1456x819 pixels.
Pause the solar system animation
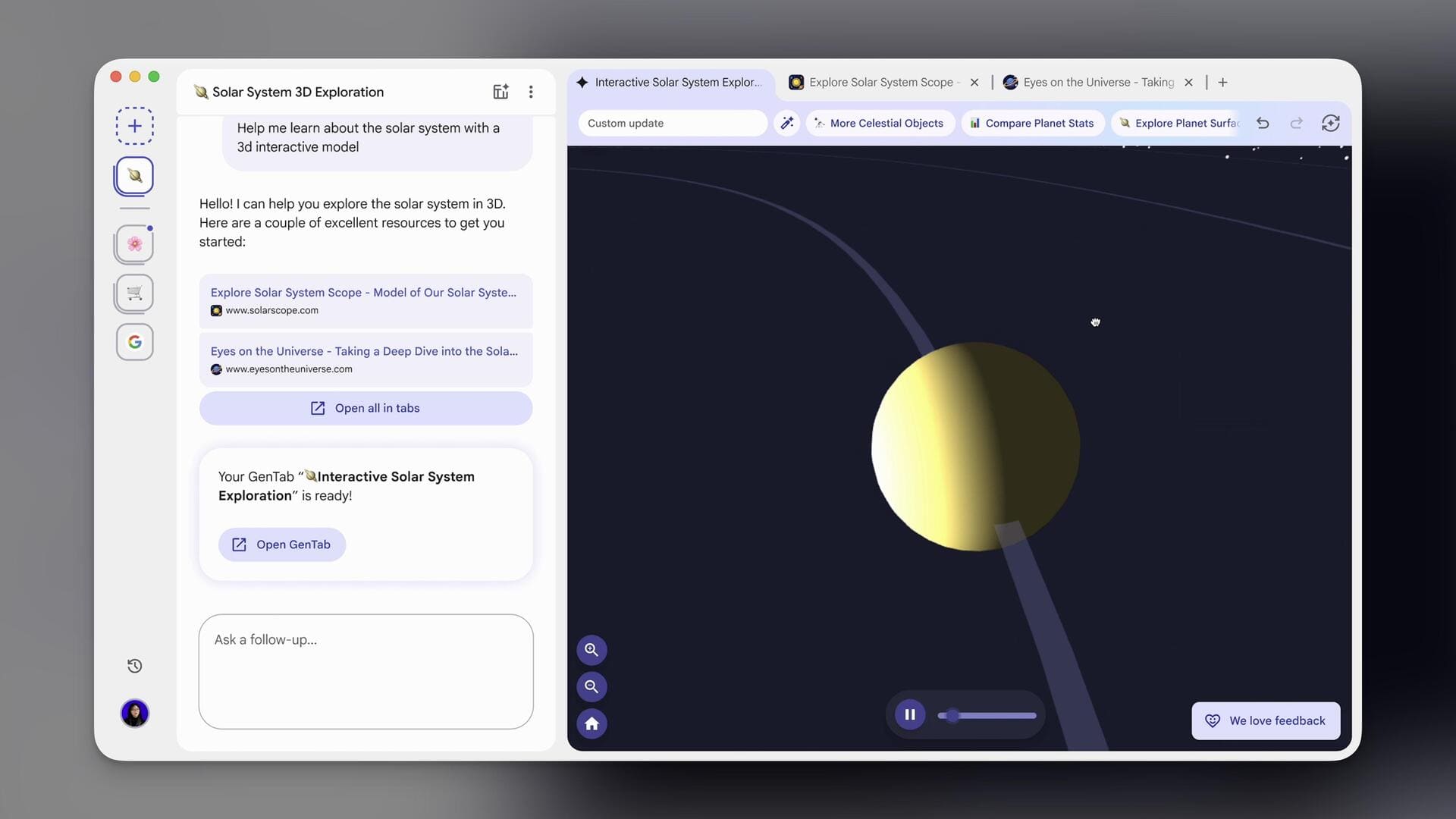tap(909, 714)
